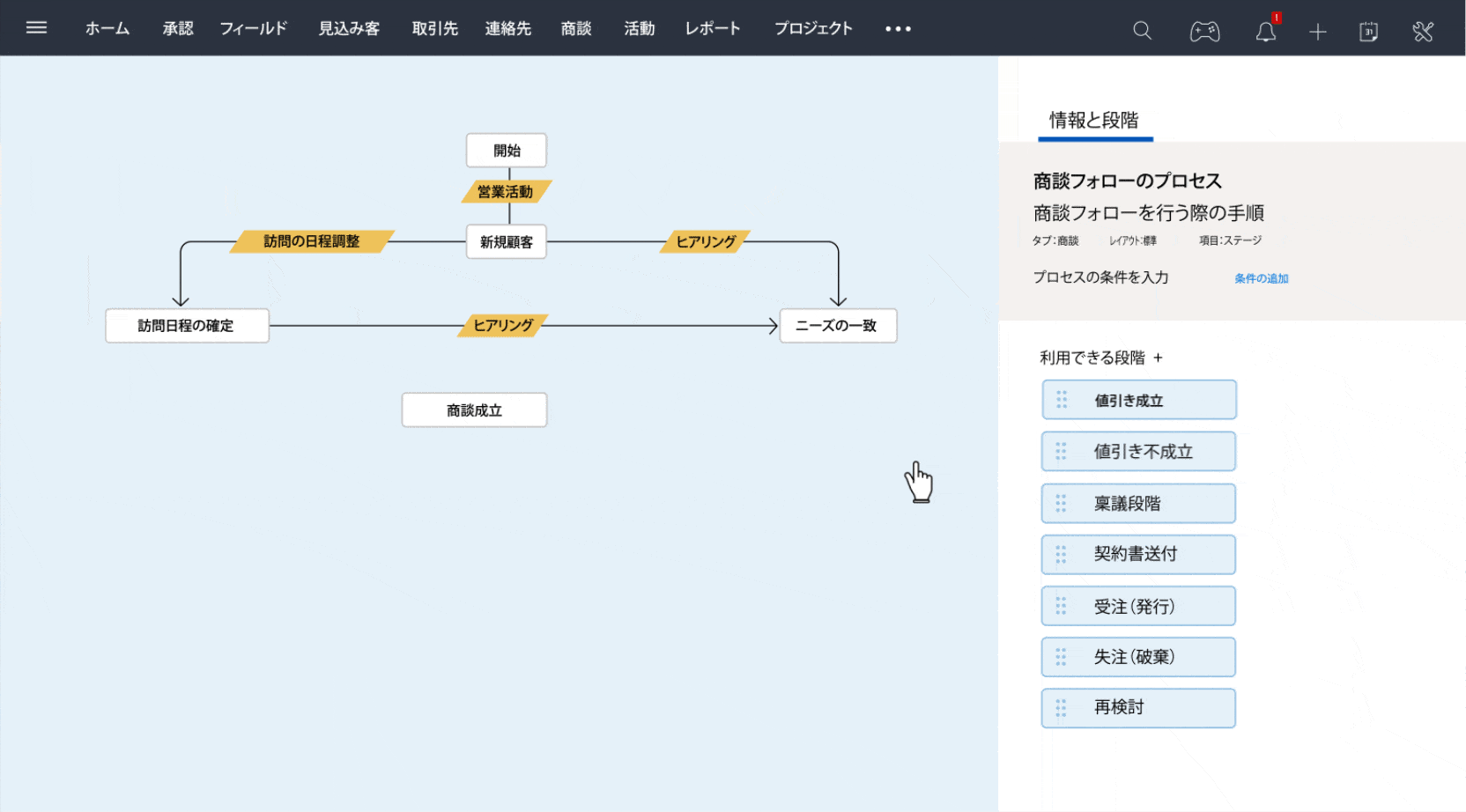
Task: Click ヒアリング transition toward ニーズの一致 on lower line
Action: [503, 325]
